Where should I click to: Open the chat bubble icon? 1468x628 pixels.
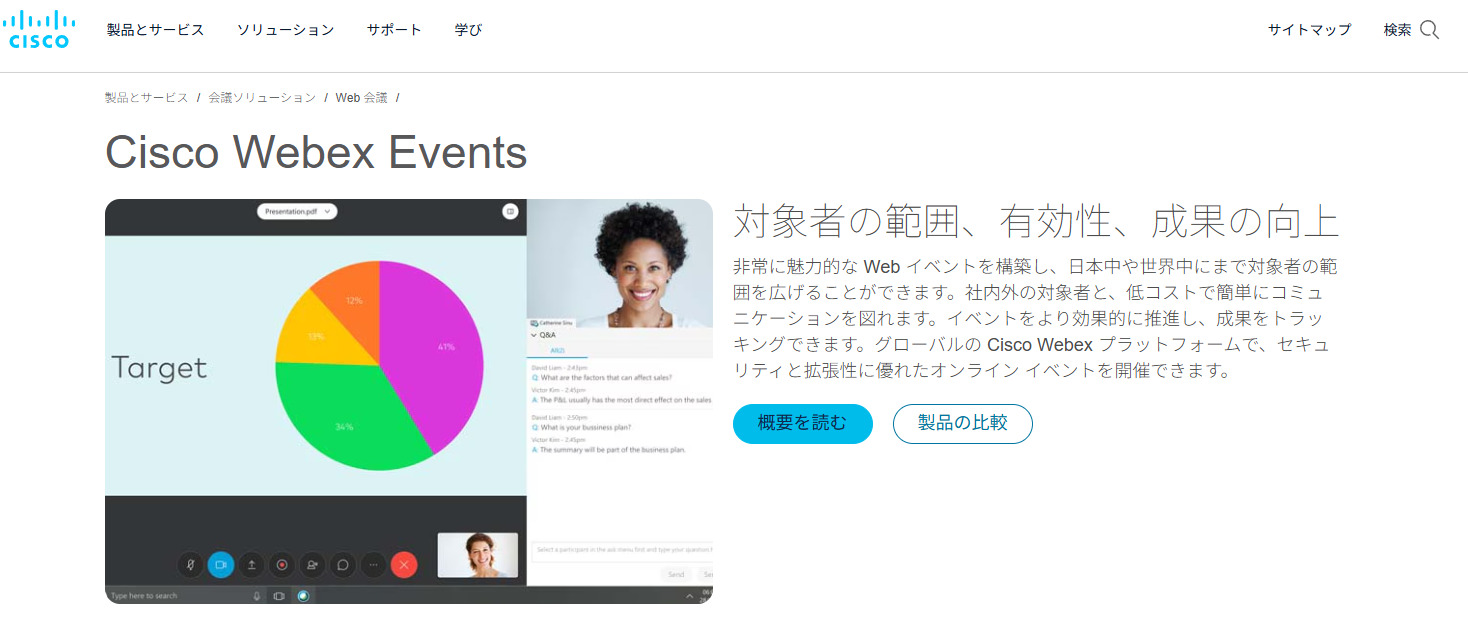343,564
